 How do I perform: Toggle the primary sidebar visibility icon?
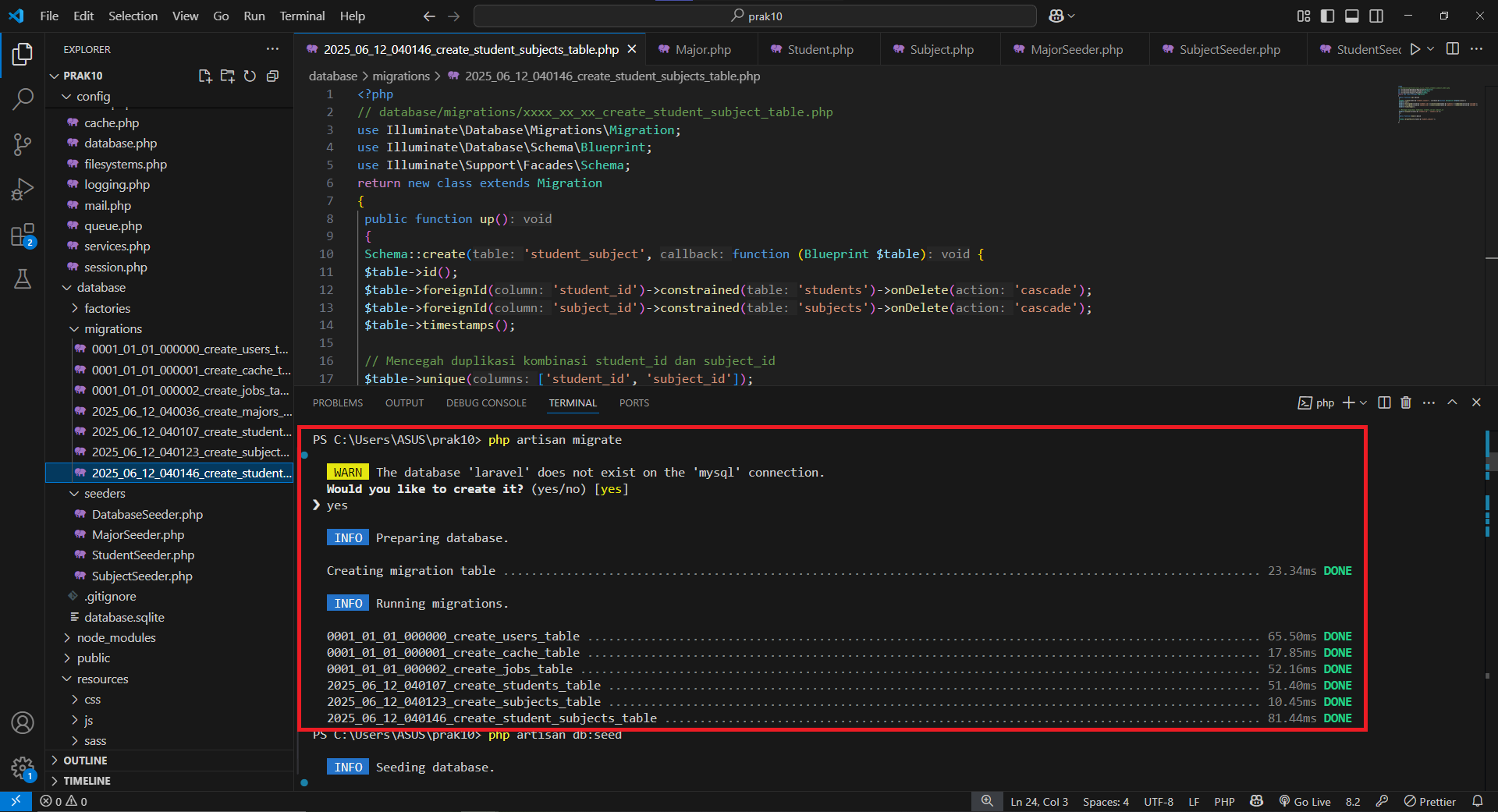click(x=1327, y=16)
